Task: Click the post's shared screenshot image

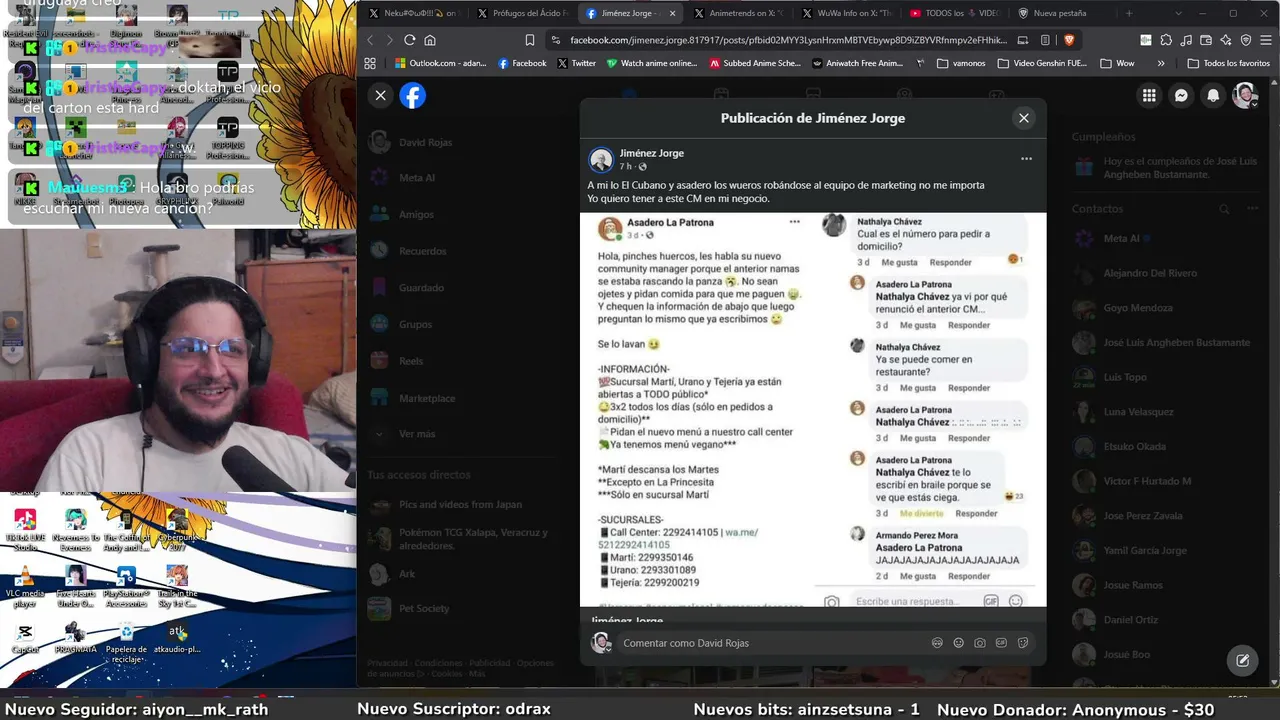Action: (813, 409)
